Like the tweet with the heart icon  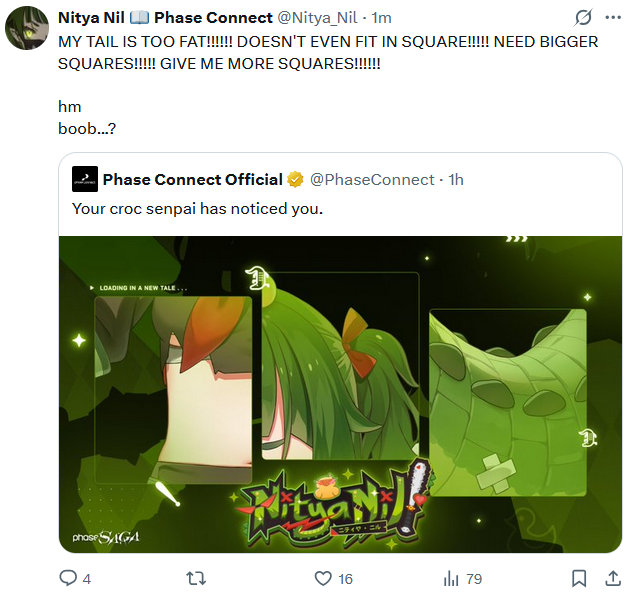pos(323,578)
